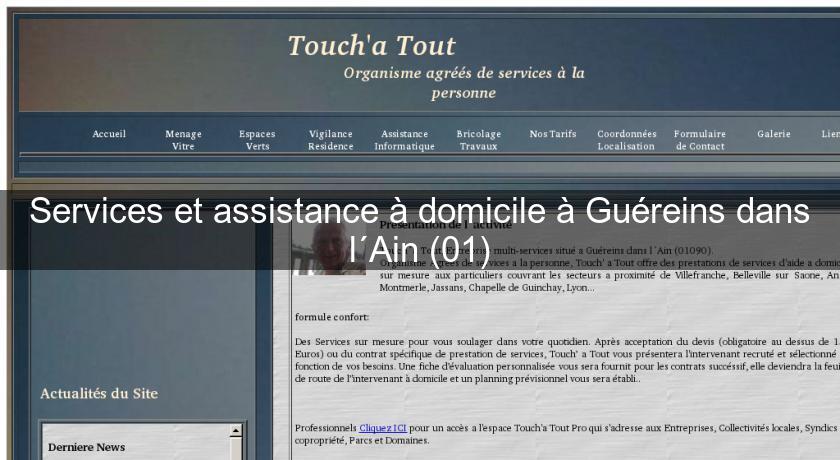The image size is (840, 460).
Task: Go to Menage Vitre page
Action: tap(183, 140)
